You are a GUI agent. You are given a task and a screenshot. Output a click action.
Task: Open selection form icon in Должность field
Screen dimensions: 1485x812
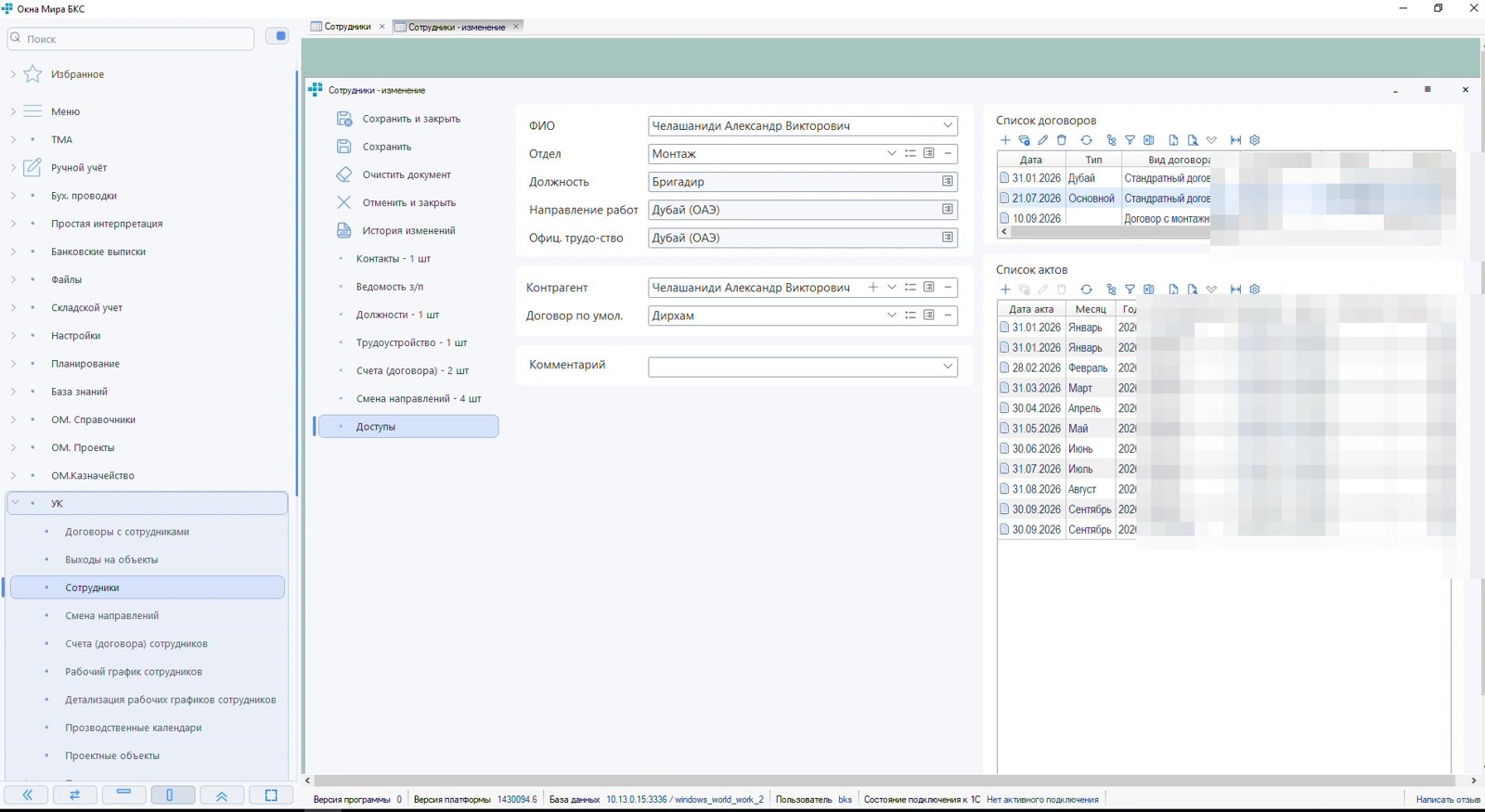point(948,182)
